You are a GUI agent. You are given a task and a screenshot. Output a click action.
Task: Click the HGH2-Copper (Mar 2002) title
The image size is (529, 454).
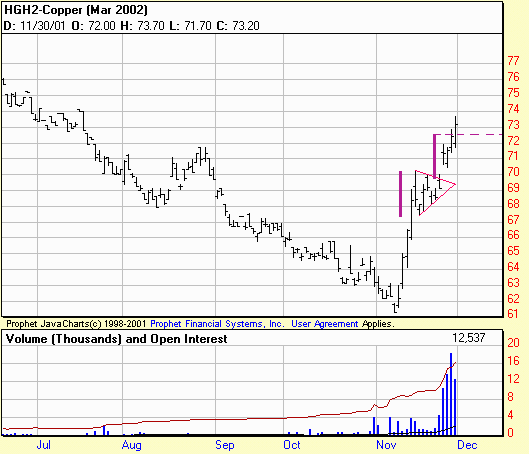(76, 10)
